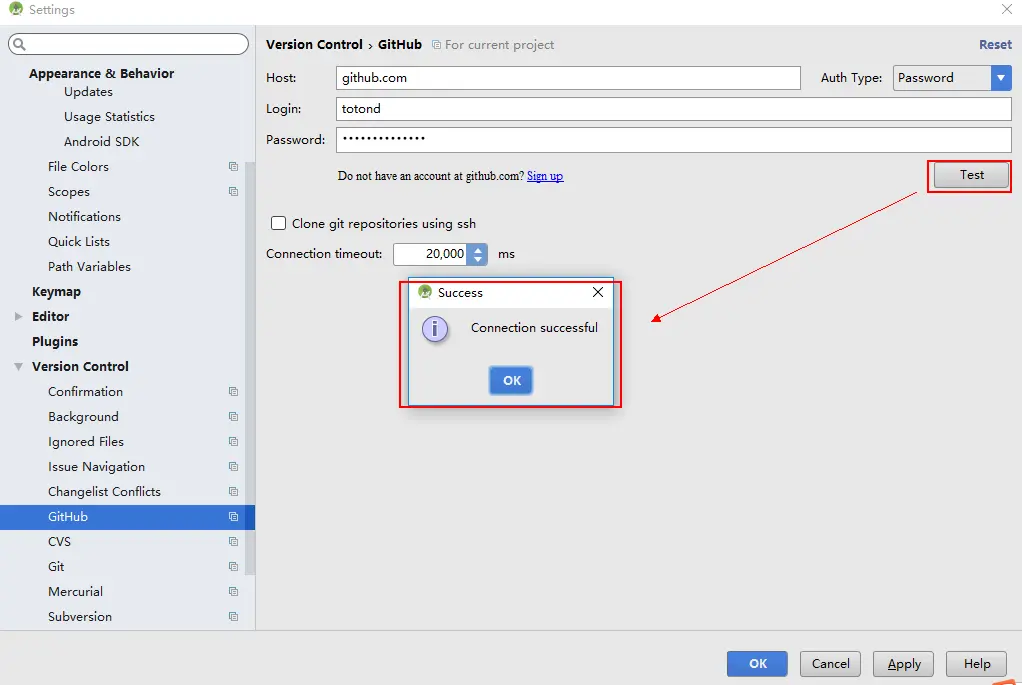Click the Sign up link
1022x685 pixels.
545,176
